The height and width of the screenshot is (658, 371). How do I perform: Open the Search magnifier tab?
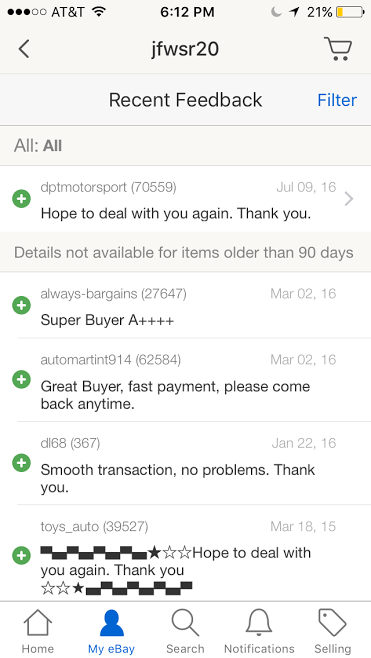coord(185,631)
